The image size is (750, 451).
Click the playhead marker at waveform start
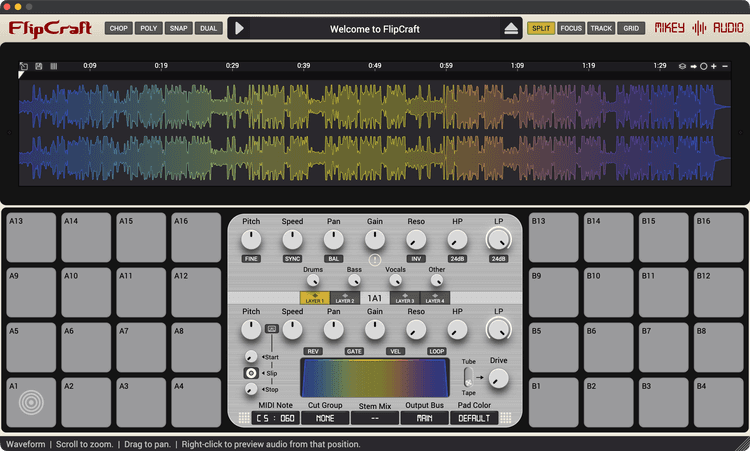(21, 75)
